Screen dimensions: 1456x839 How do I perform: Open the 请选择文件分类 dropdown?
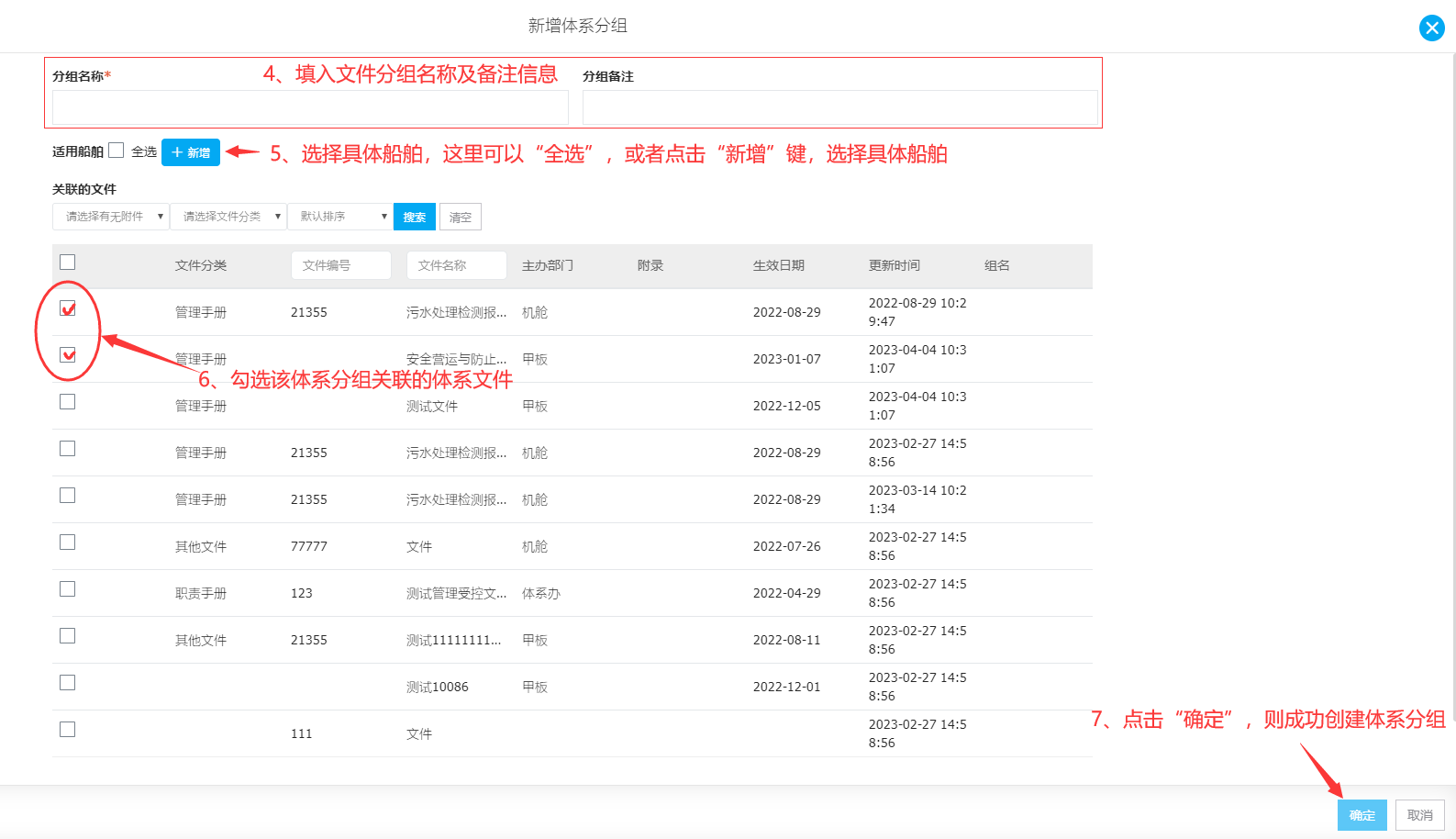[x=228, y=217]
